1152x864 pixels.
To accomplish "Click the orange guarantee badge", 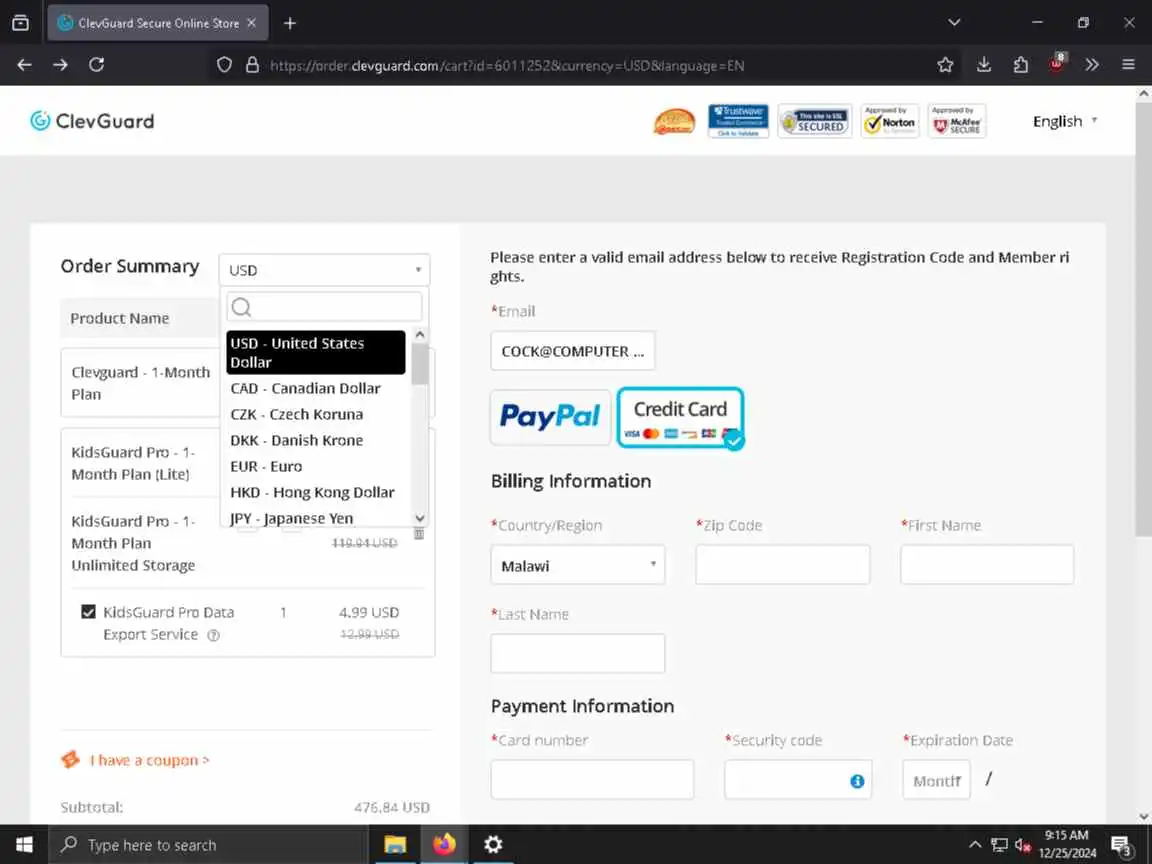I will tap(674, 122).
